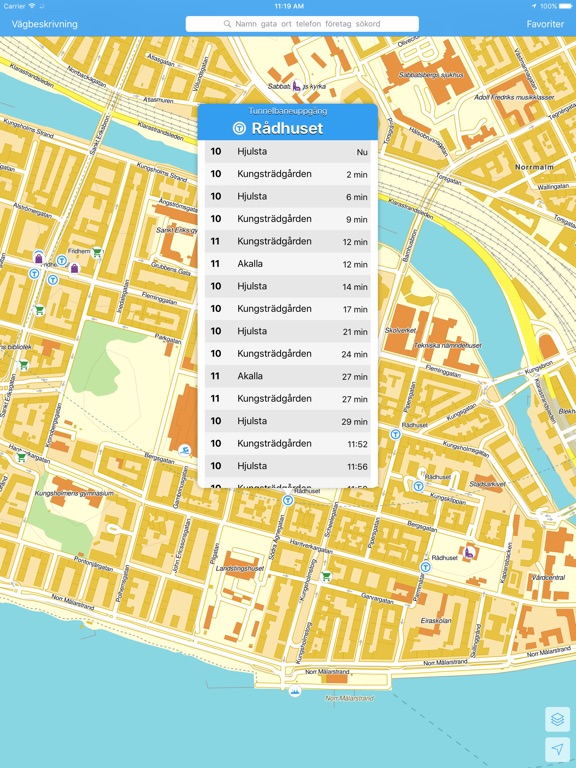Select Hjulsta departure at 11:56
The image size is (576, 768).
pos(288,466)
